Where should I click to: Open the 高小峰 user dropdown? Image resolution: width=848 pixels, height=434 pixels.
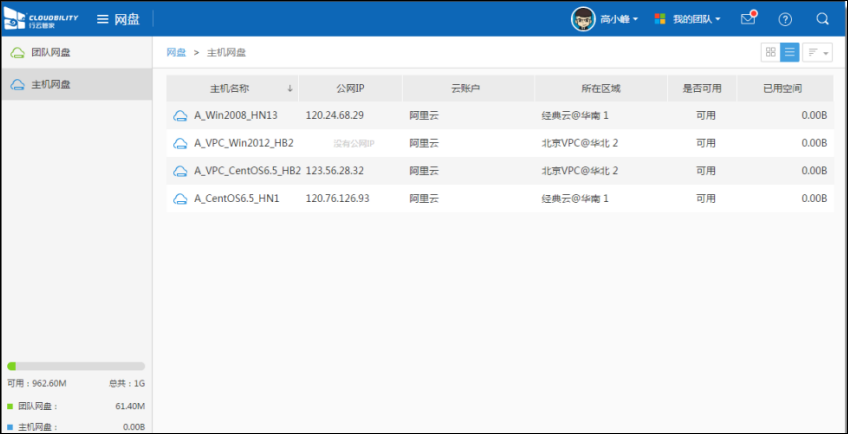[619, 19]
